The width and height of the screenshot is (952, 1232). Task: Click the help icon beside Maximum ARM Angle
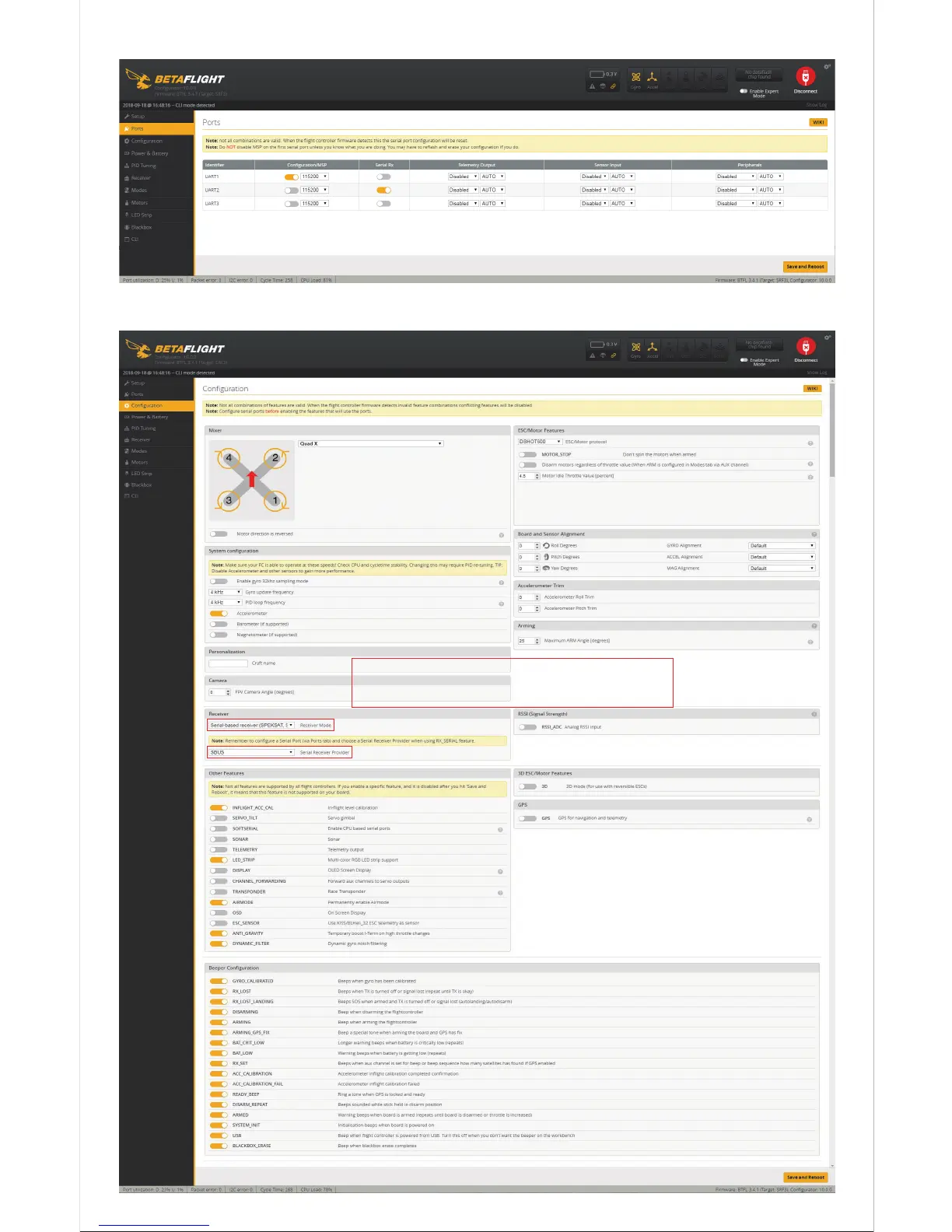click(810, 642)
